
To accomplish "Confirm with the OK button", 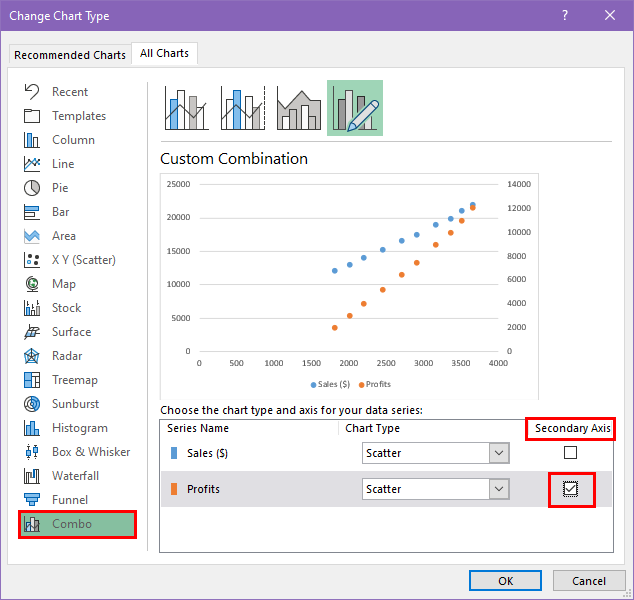I will click(505, 581).
